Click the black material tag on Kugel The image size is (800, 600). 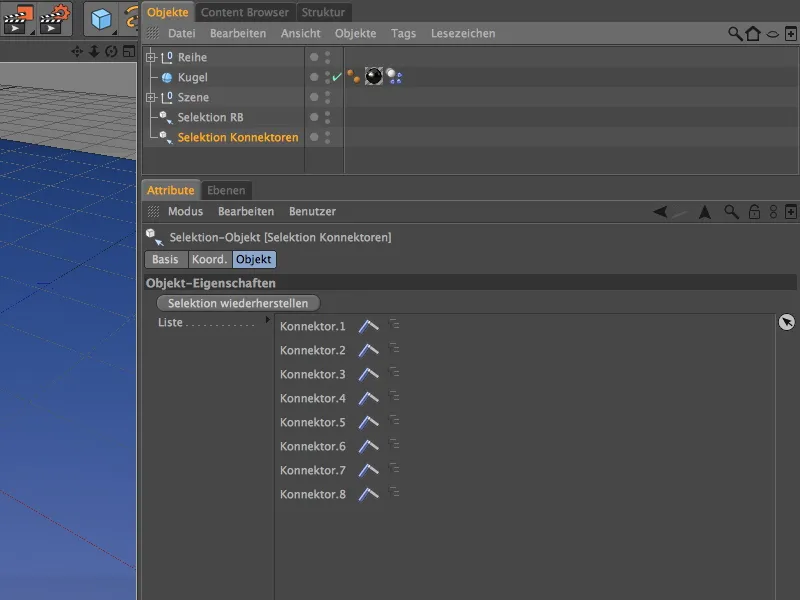373,77
